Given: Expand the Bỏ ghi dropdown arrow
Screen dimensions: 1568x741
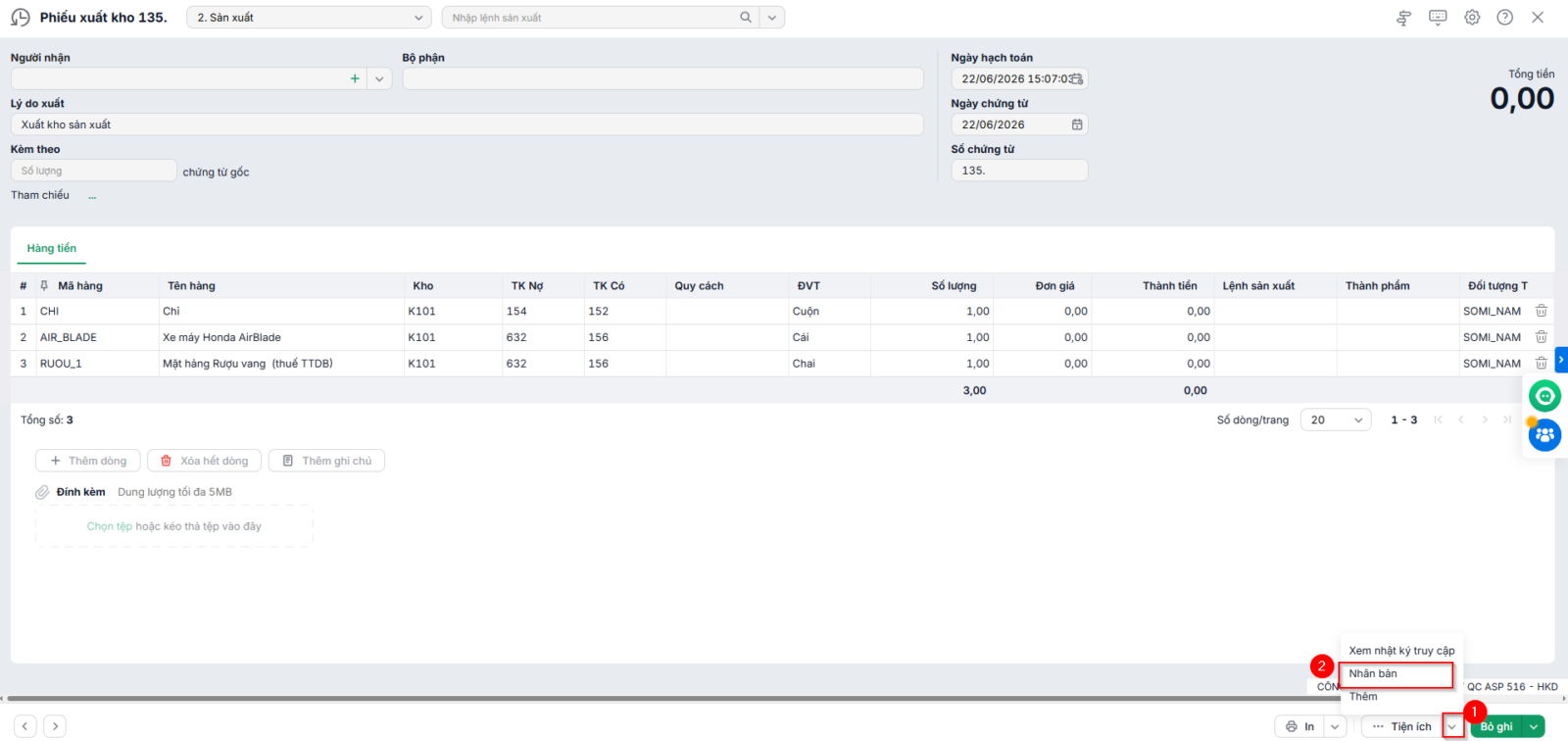Looking at the screenshot, I should pyautogui.click(x=1534, y=726).
